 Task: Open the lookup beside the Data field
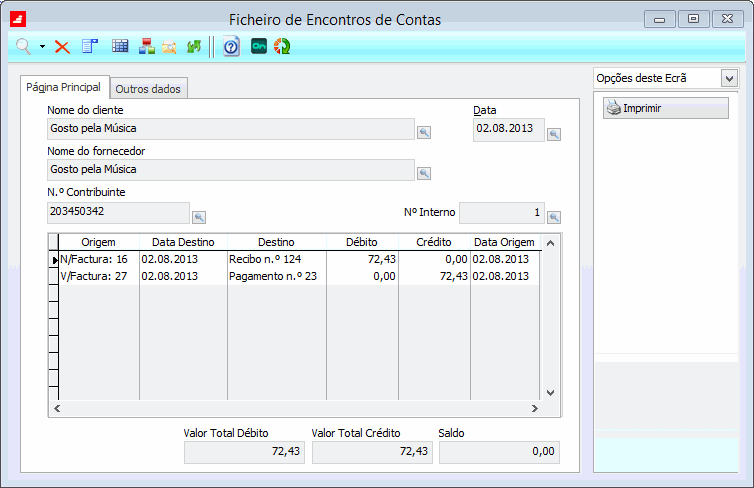tap(554, 134)
